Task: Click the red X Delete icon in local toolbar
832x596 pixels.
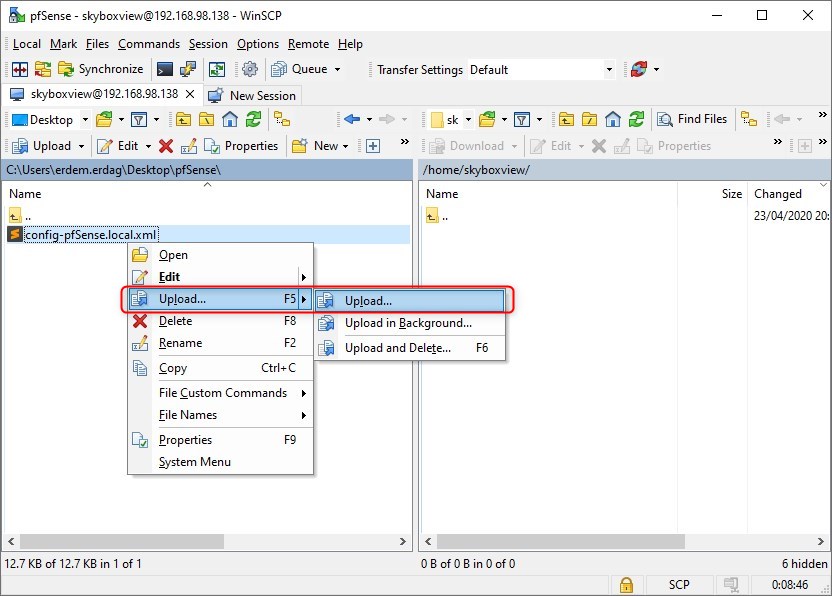Action: point(166,146)
